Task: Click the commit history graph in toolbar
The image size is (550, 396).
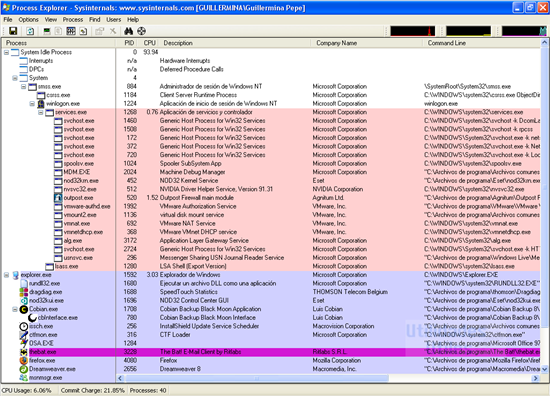Action: 468,31
